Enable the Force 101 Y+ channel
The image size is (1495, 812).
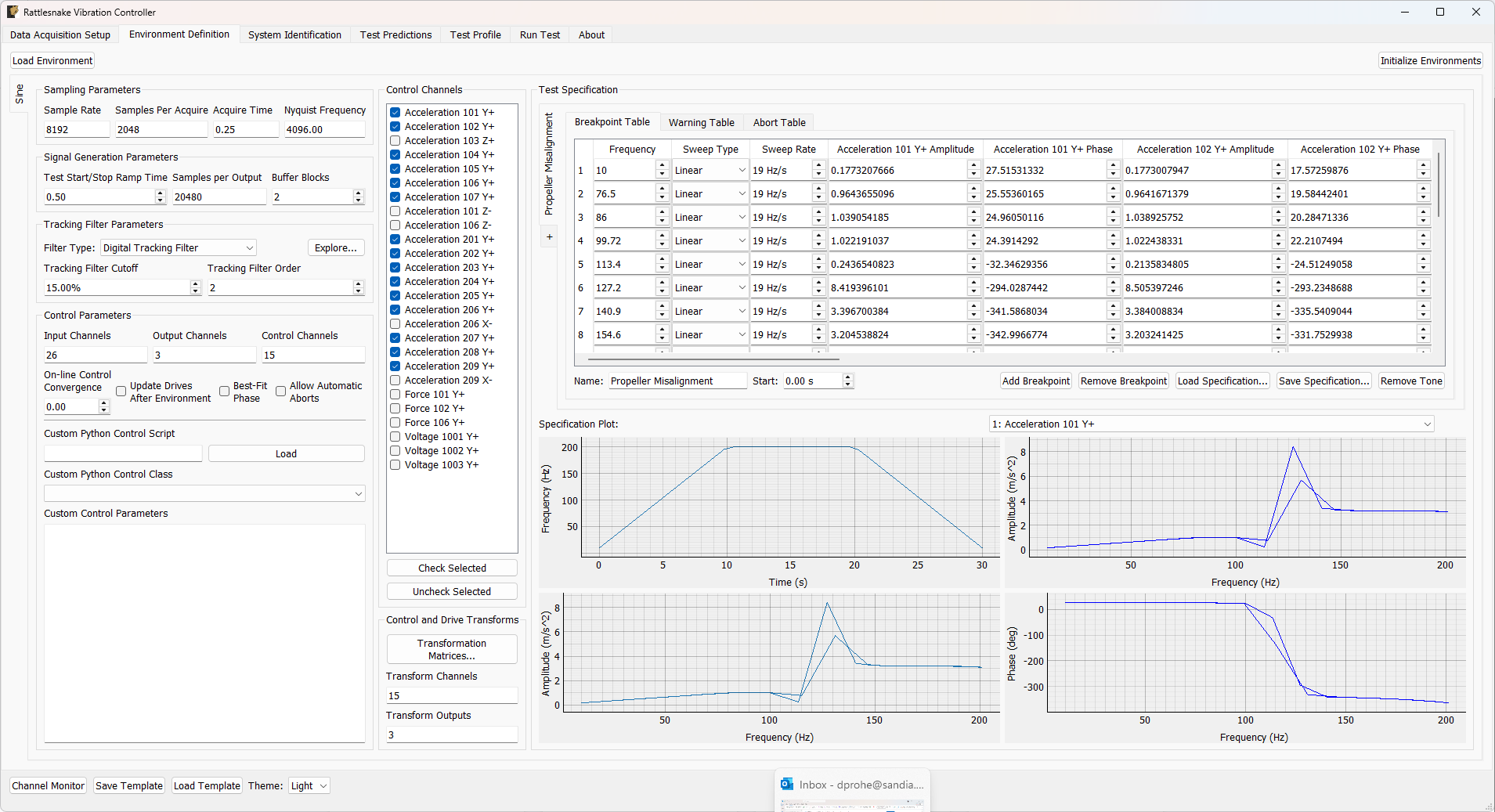point(395,395)
